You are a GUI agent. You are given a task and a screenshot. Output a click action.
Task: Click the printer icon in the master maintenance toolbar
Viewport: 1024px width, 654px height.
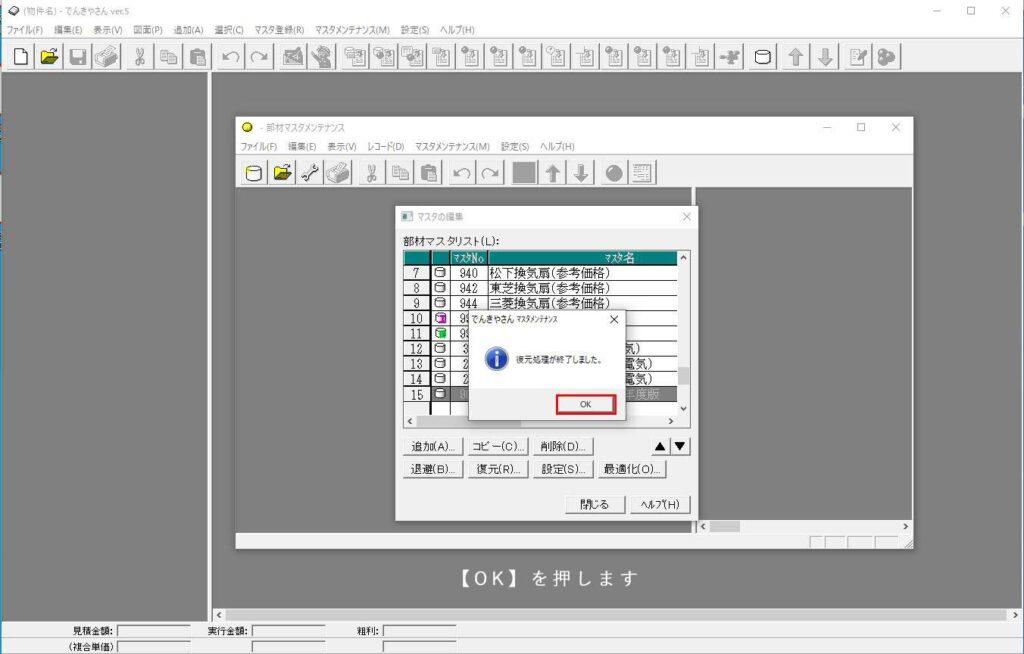(338, 173)
